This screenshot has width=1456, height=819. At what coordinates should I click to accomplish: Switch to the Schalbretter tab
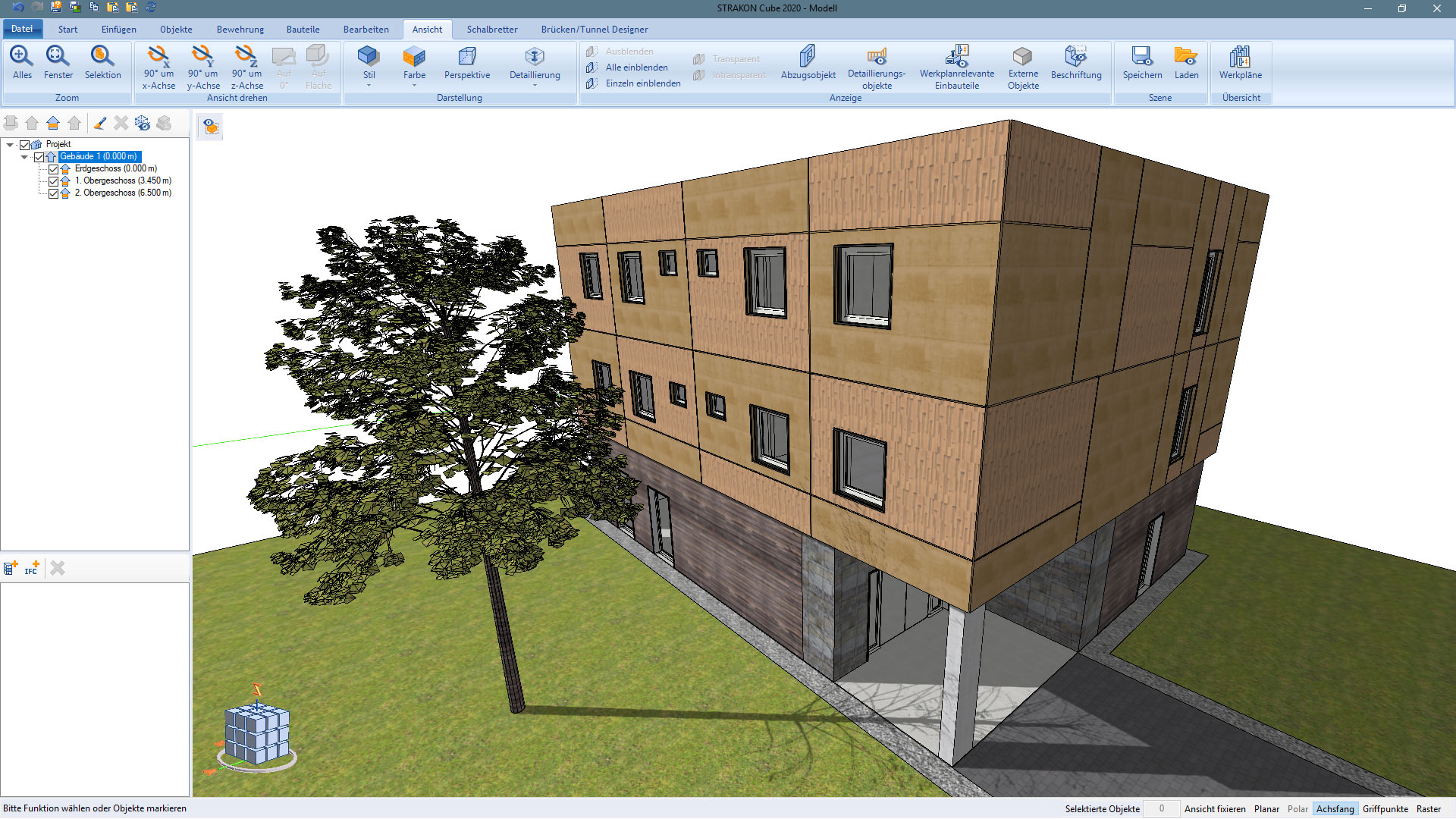coord(492,30)
